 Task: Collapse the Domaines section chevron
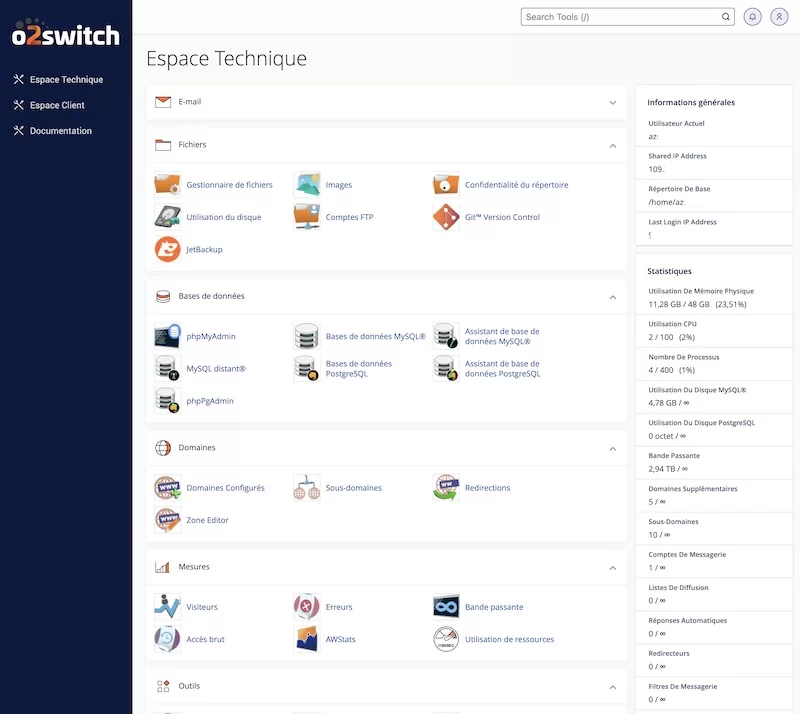coord(613,449)
